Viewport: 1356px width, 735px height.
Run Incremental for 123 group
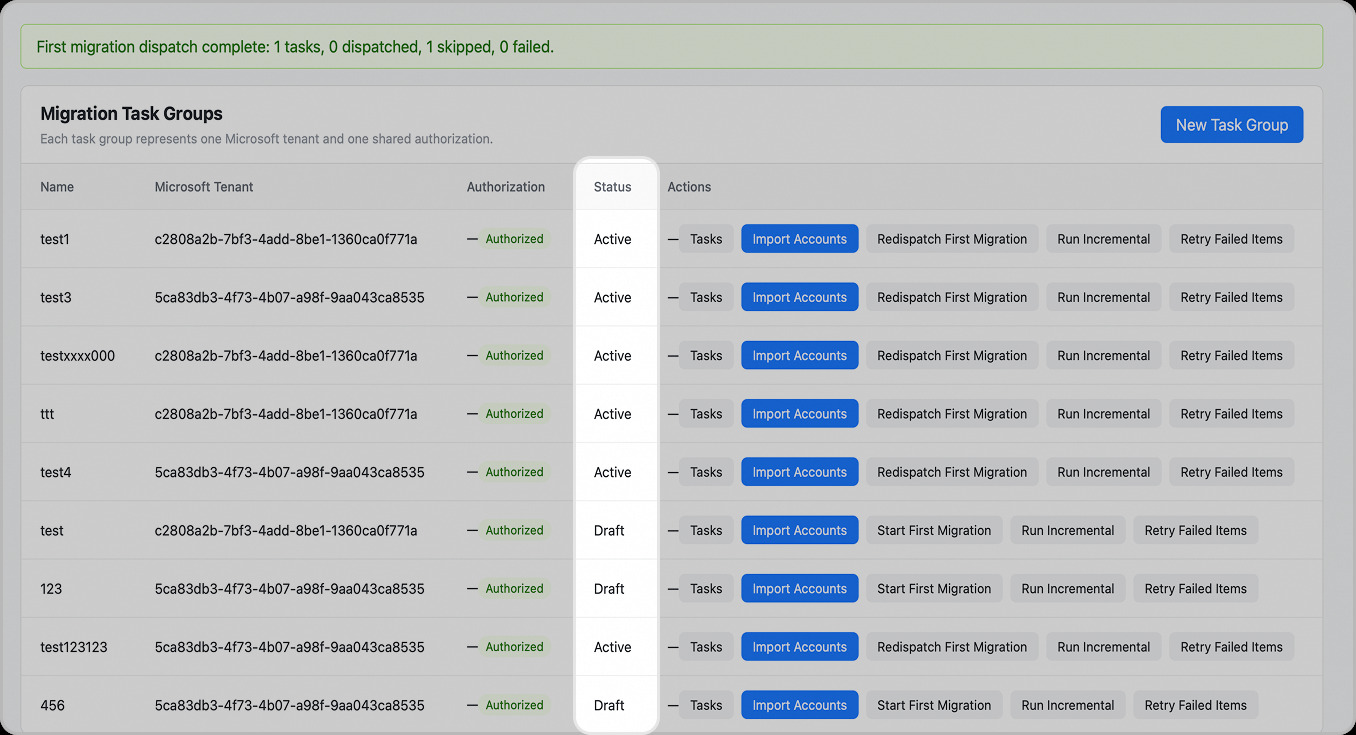[x=1068, y=589]
